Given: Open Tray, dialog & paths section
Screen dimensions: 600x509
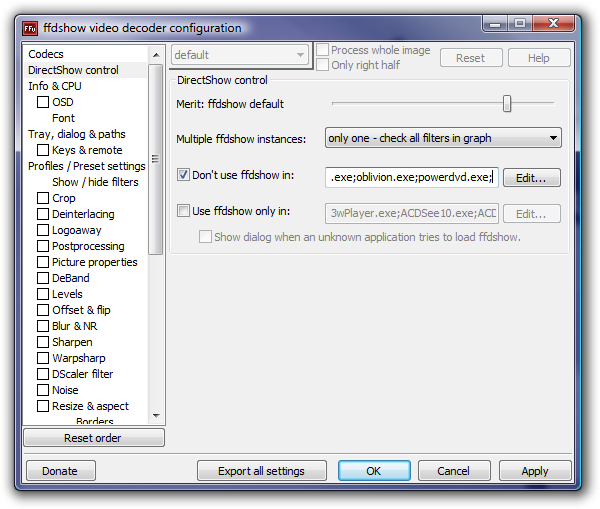Looking at the screenshot, I should (x=77, y=134).
